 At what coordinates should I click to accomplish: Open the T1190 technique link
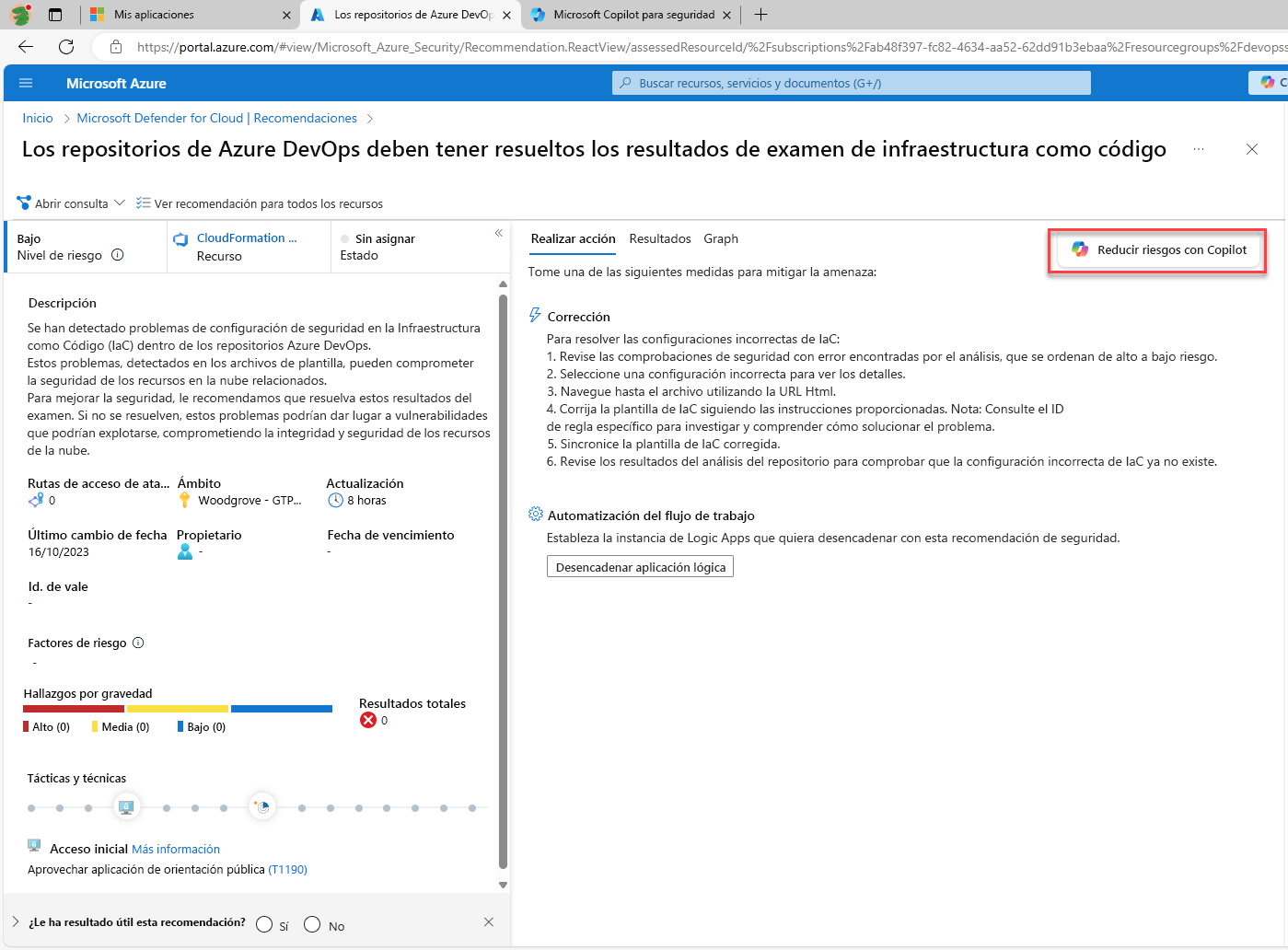(287, 869)
